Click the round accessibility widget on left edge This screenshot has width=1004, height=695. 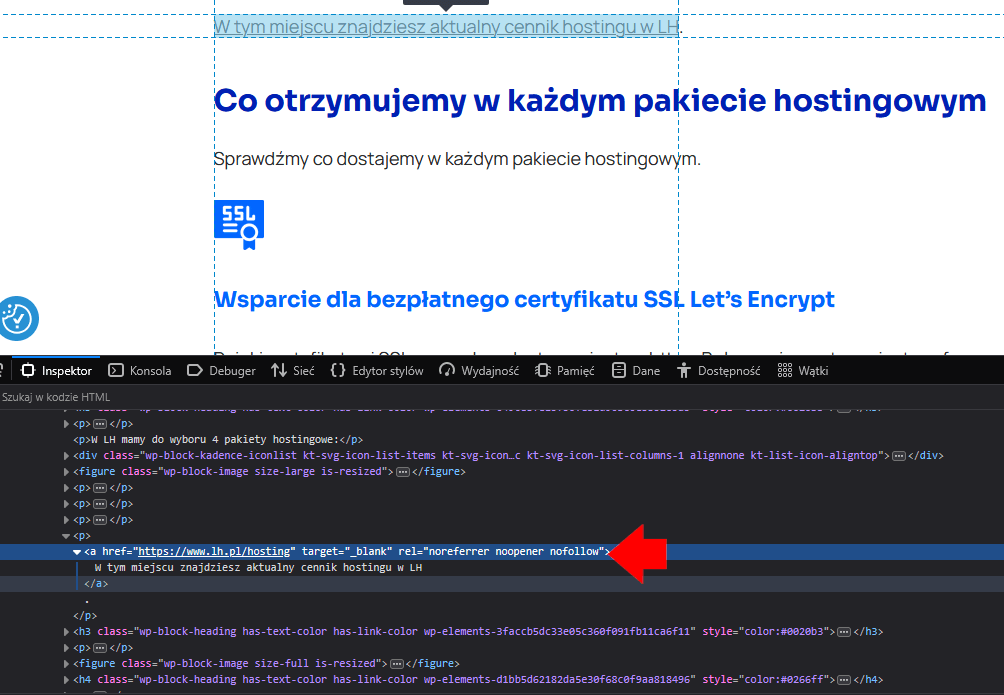[x=17, y=319]
